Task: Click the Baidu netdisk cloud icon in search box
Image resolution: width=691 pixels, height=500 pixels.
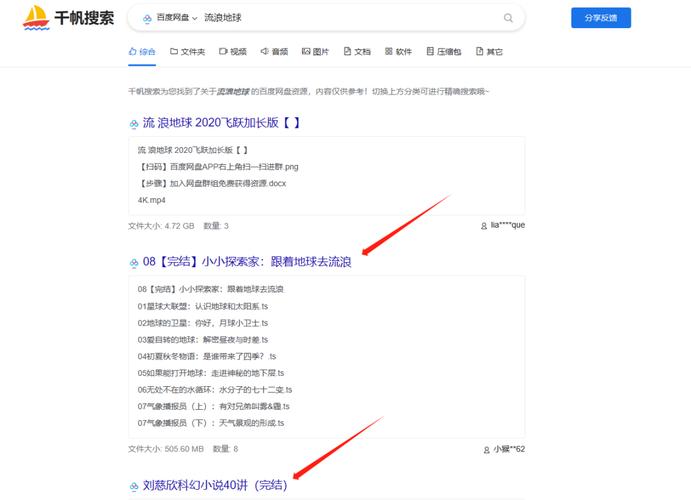Action: click(x=147, y=18)
